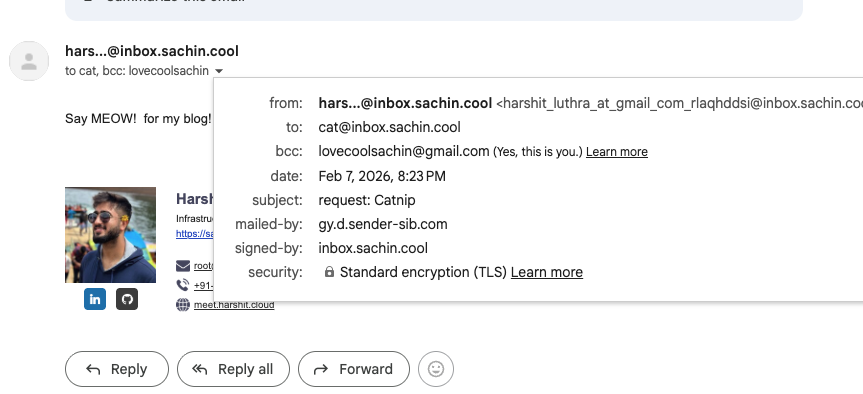
Task: Click the Standard encryption (TLS) text
Action: [x=423, y=272]
